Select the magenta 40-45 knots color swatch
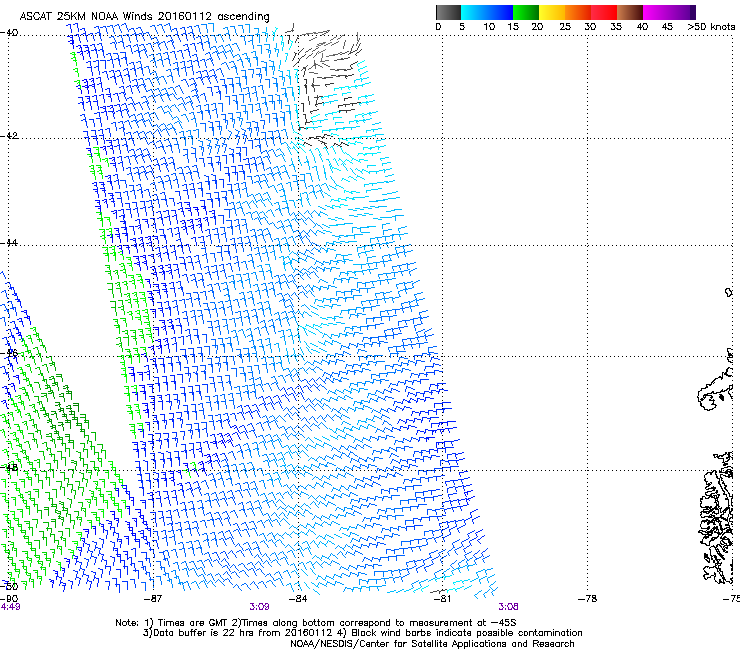This screenshot has height=650, width=740. [x=656, y=12]
